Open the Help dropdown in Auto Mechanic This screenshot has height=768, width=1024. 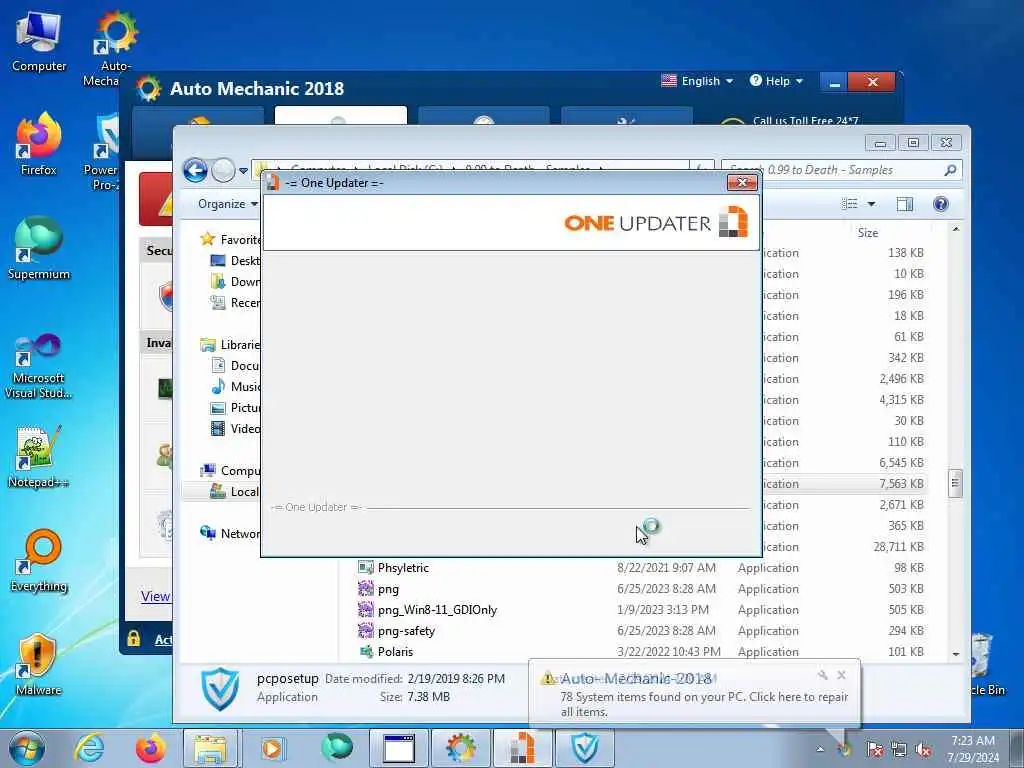click(776, 81)
